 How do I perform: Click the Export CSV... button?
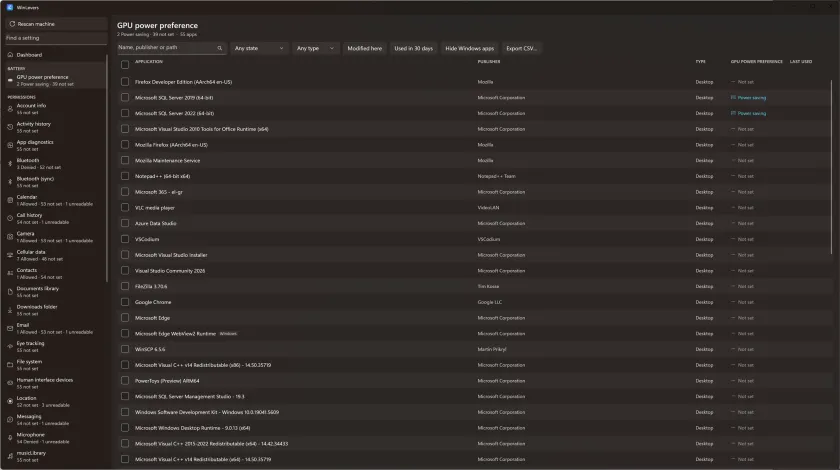(521, 48)
